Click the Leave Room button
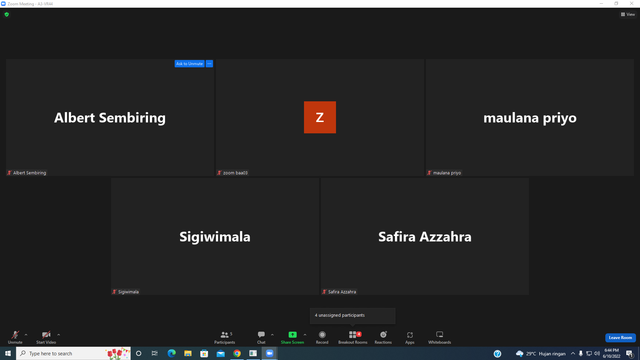The width and height of the screenshot is (640, 360). click(620, 338)
